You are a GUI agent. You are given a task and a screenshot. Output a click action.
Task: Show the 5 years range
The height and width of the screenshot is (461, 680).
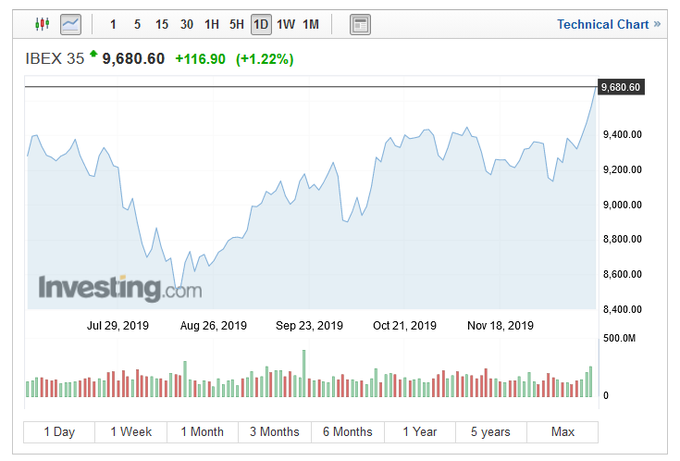coord(491,432)
